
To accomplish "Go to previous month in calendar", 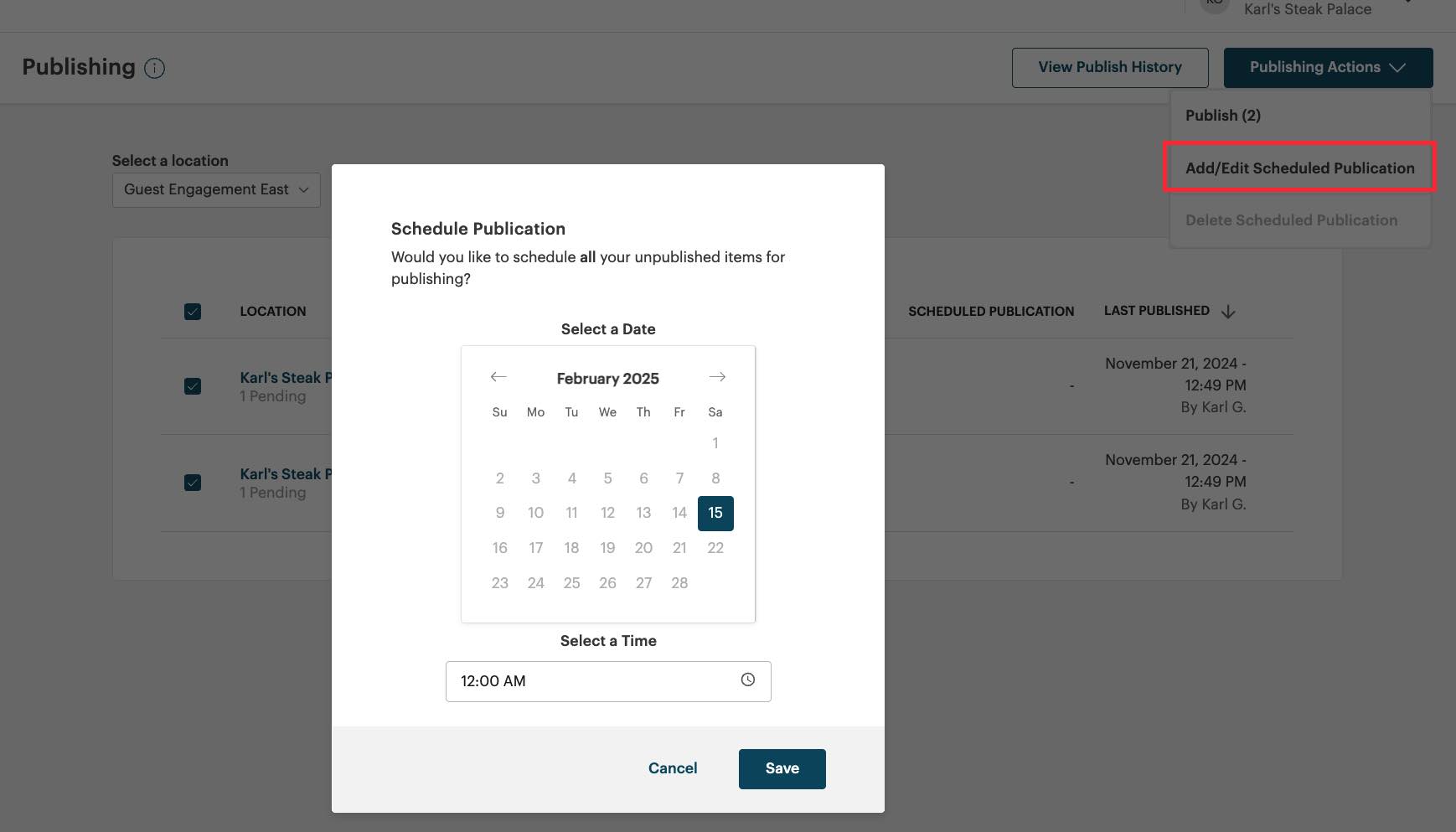I will [498, 377].
